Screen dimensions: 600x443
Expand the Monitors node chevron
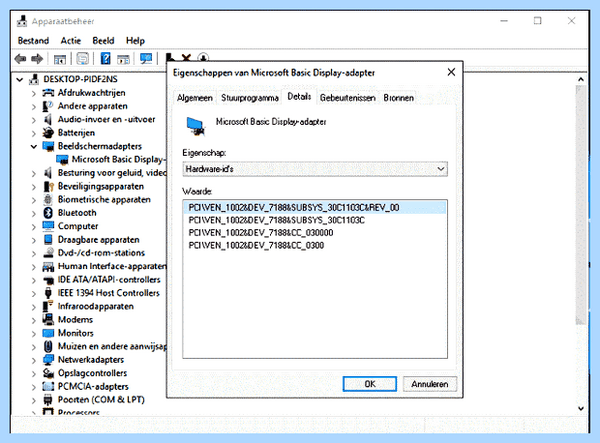(x=34, y=333)
